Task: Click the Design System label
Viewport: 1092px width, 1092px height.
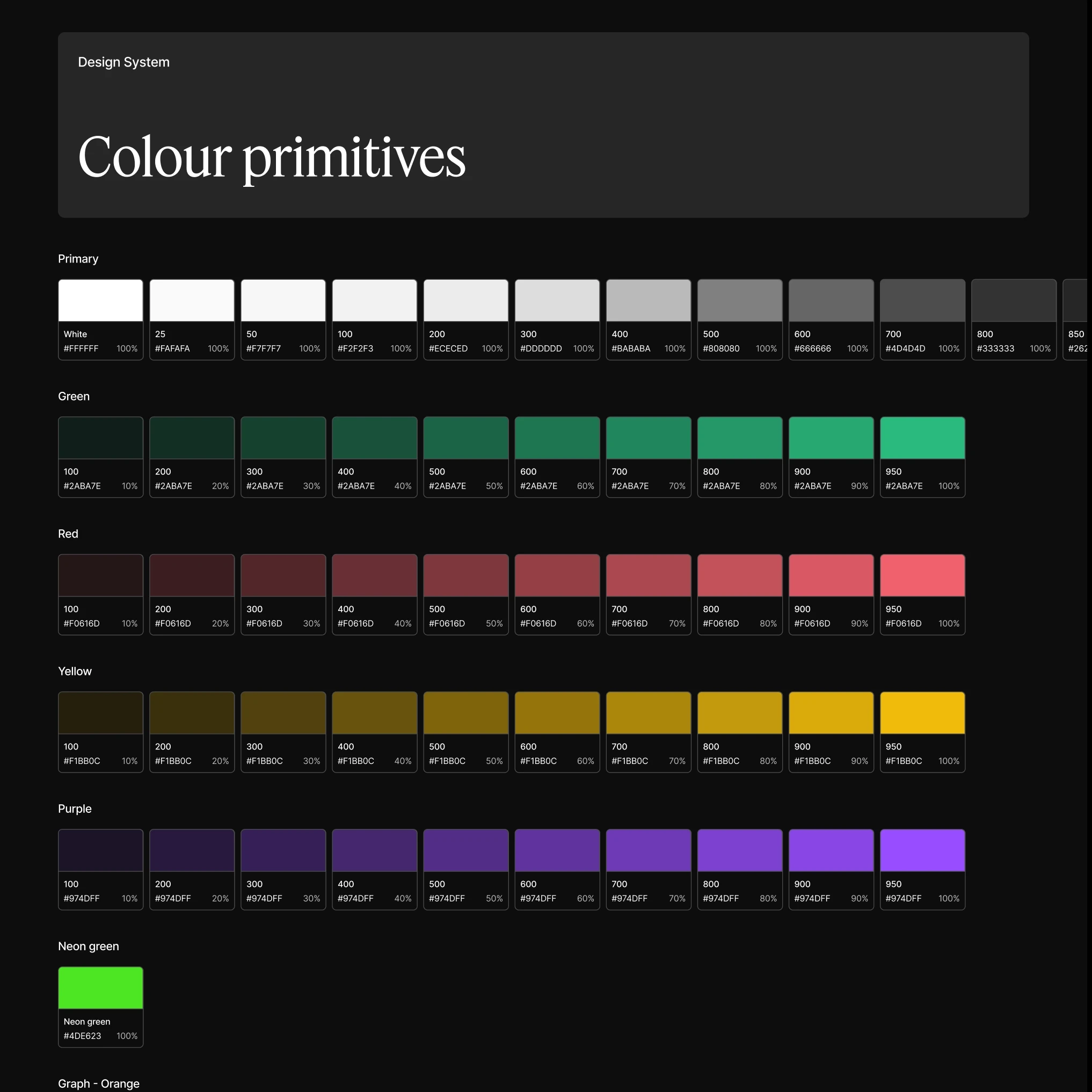Action: coord(123,62)
